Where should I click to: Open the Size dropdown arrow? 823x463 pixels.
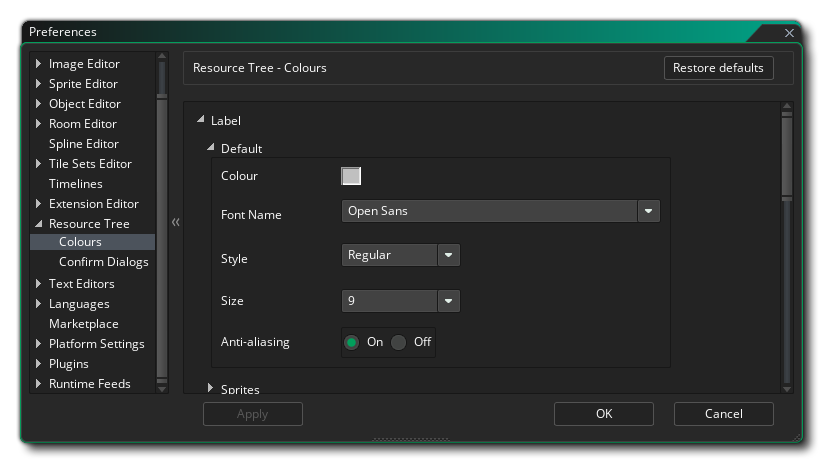pos(448,301)
